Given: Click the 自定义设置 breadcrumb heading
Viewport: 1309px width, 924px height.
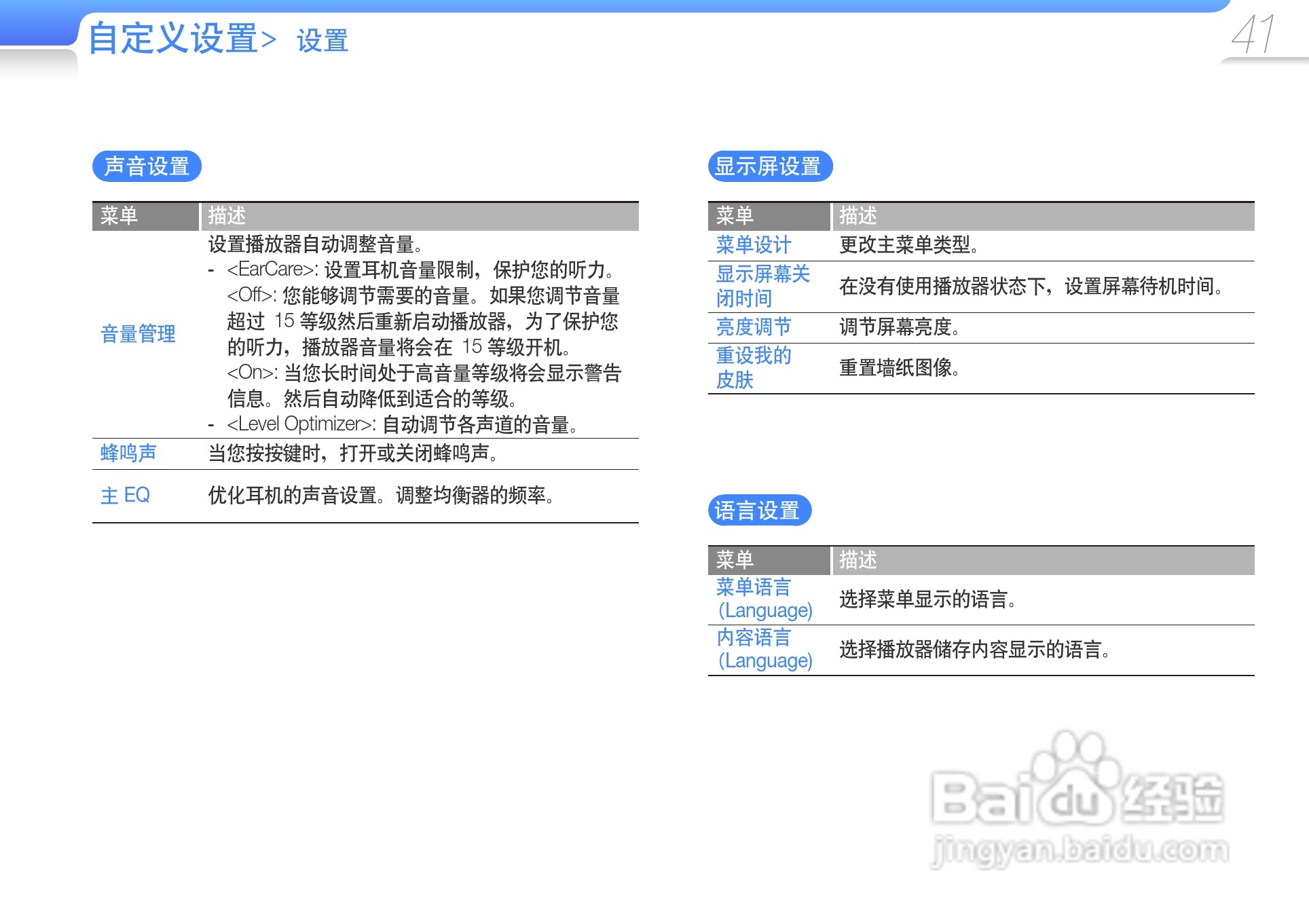Looking at the screenshot, I should click(x=173, y=38).
